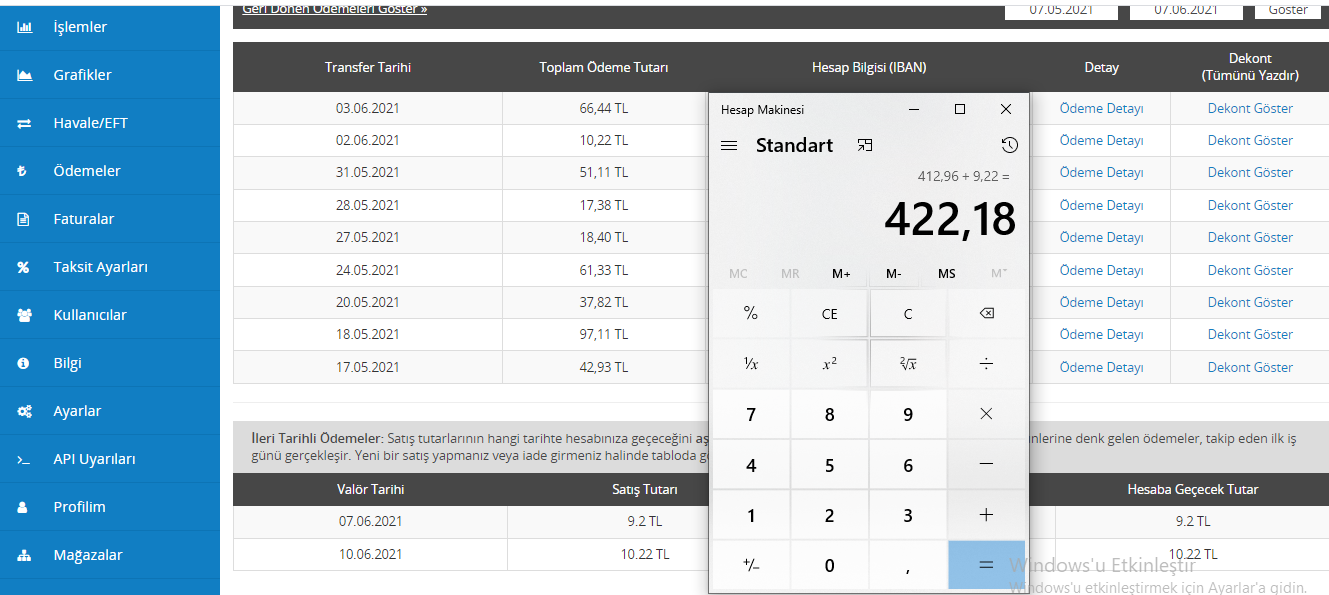Click the divide operator key
1329x595 pixels.
tap(986, 364)
